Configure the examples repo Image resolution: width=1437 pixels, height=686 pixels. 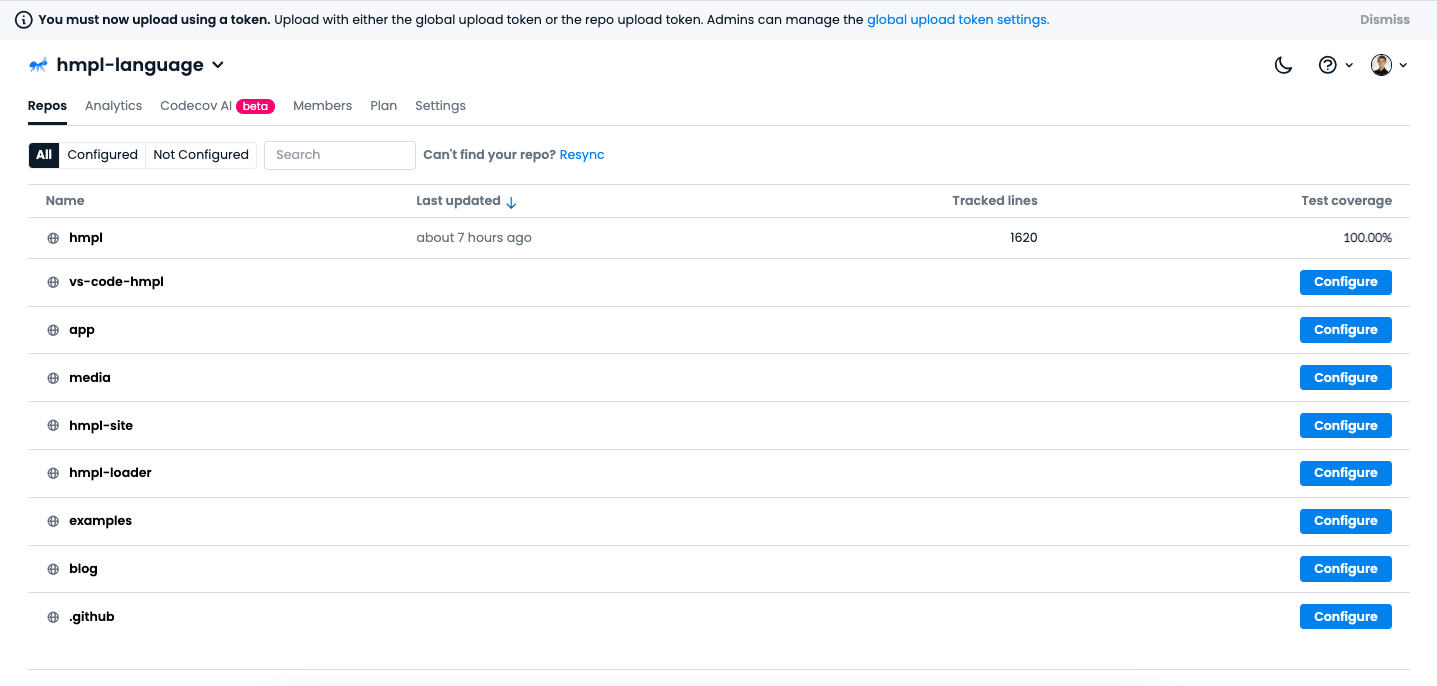point(1345,521)
